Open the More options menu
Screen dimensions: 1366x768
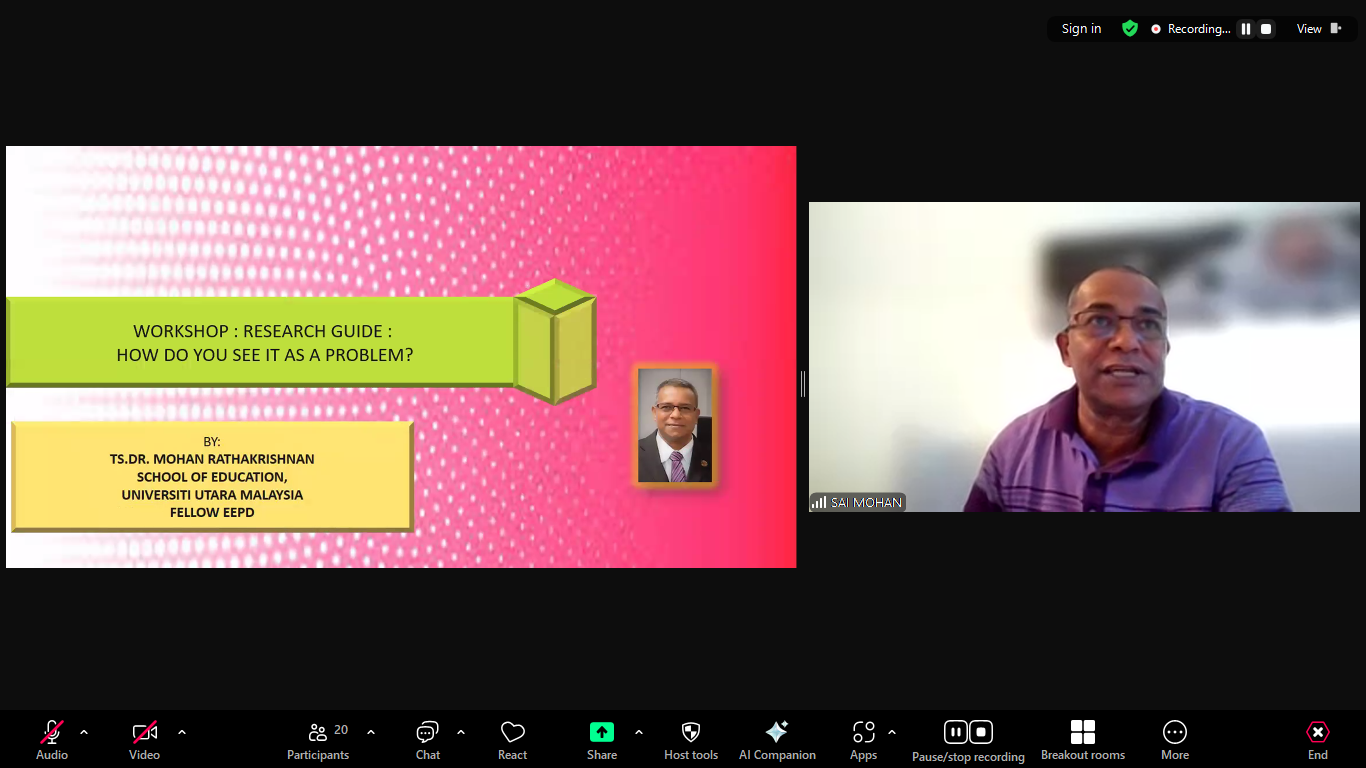(x=1174, y=733)
